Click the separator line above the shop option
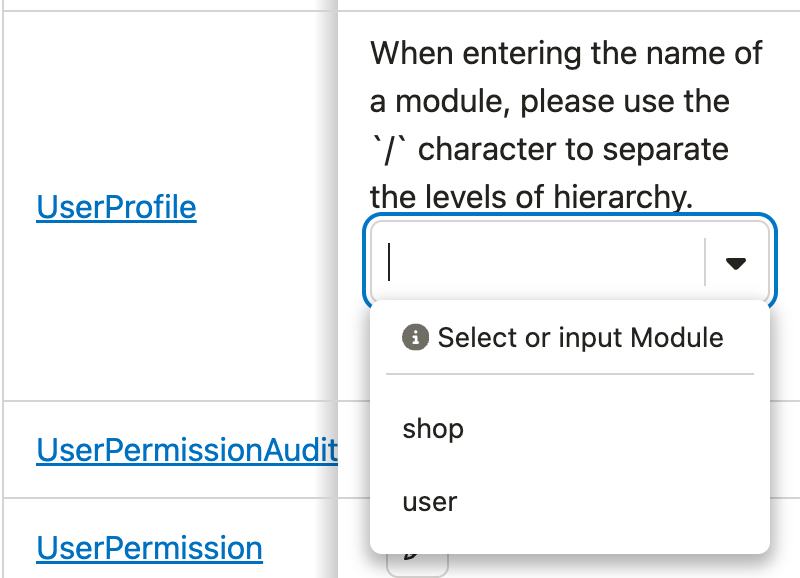The width and height of the screenshot is (800, 578). point(569,374)
